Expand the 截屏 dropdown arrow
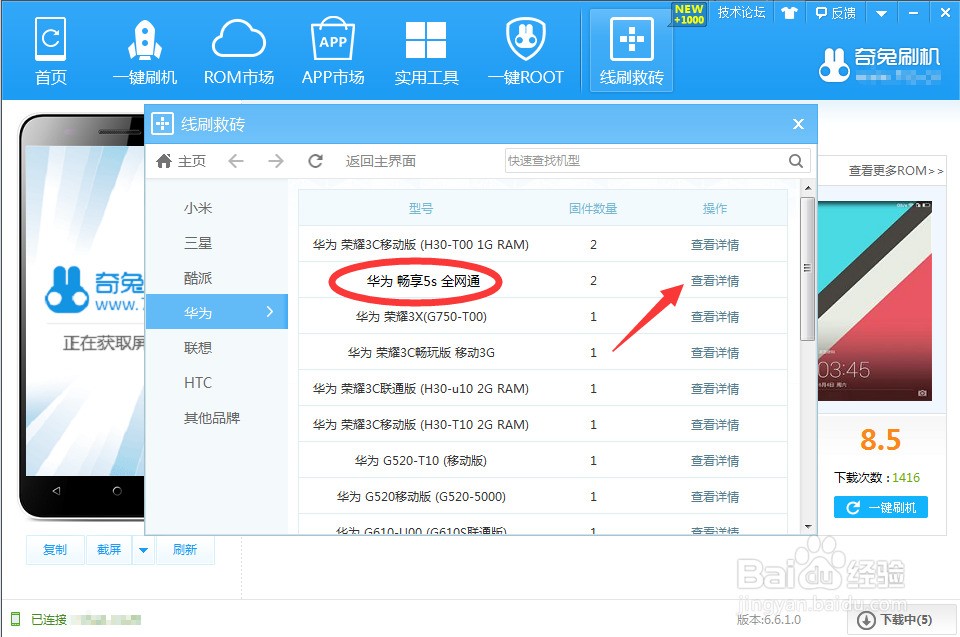 pos(143,550)
